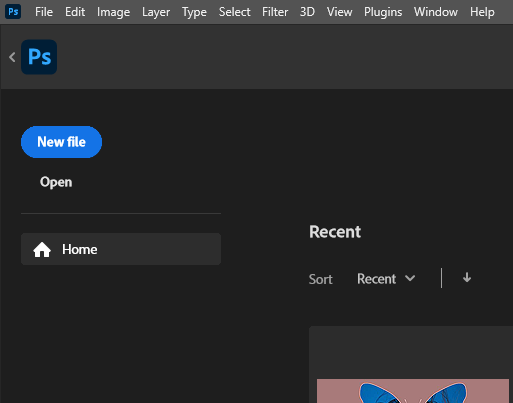
Task: Open the butterfly recent file thumbnail
Action: click(413, 391)
